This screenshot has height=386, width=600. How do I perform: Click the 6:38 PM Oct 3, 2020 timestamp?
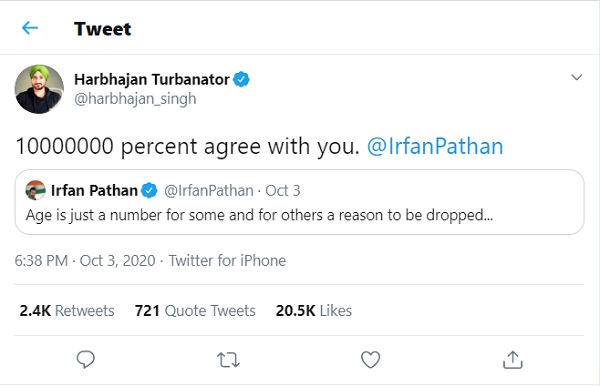[85, 261]
